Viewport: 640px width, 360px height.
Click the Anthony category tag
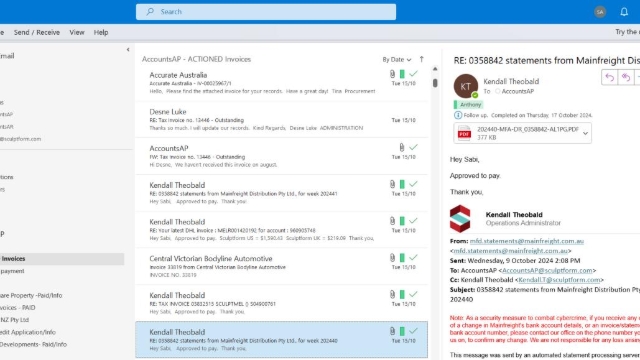click(x=468, y=105)
